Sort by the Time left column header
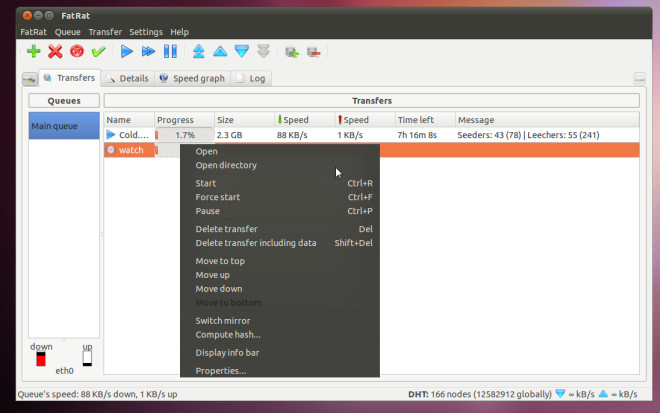The height and width of the screenshot is (413, 660). (425, 120)
